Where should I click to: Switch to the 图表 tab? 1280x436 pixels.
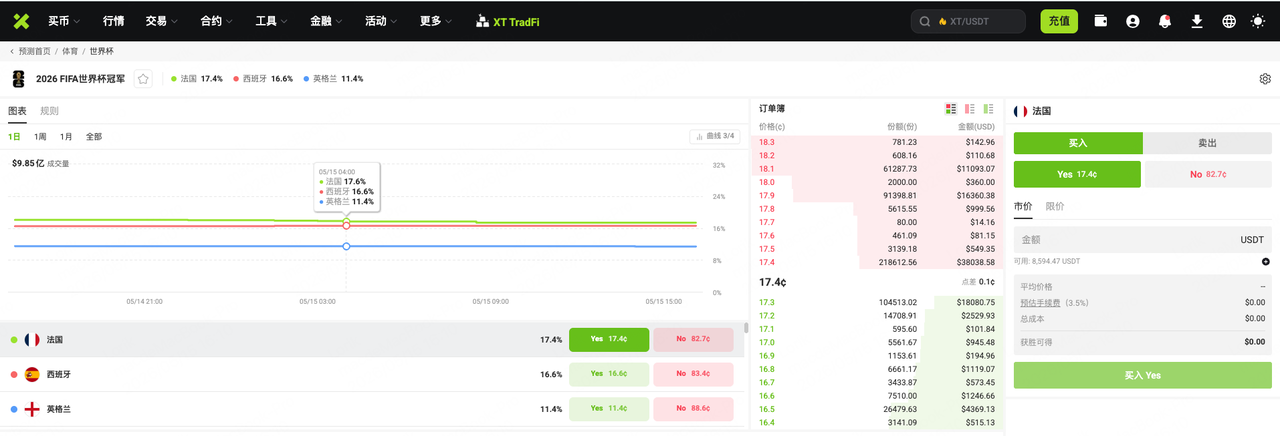[x=17, y=111]
